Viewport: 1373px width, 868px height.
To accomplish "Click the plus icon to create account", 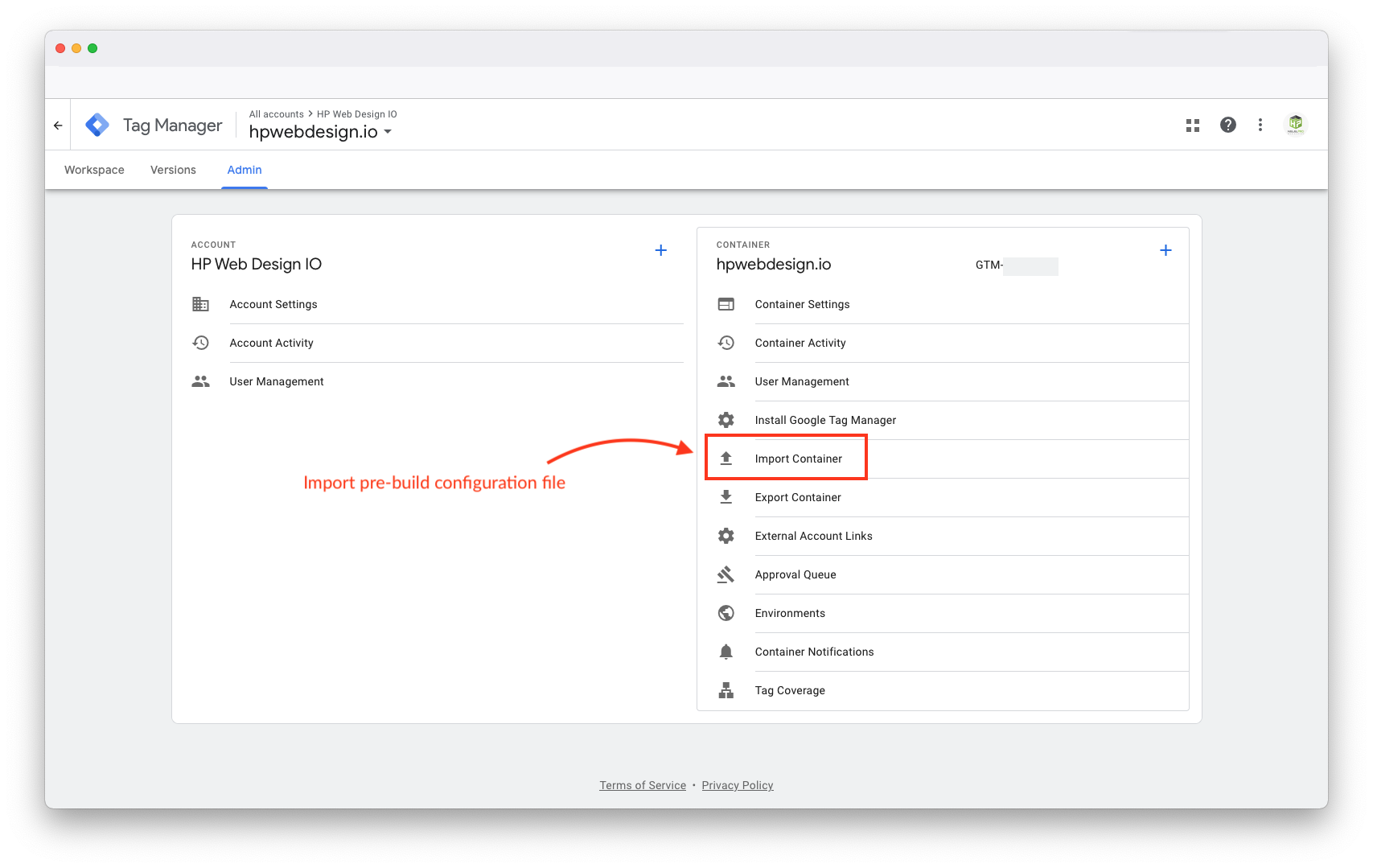I will [x=661, y=250].
